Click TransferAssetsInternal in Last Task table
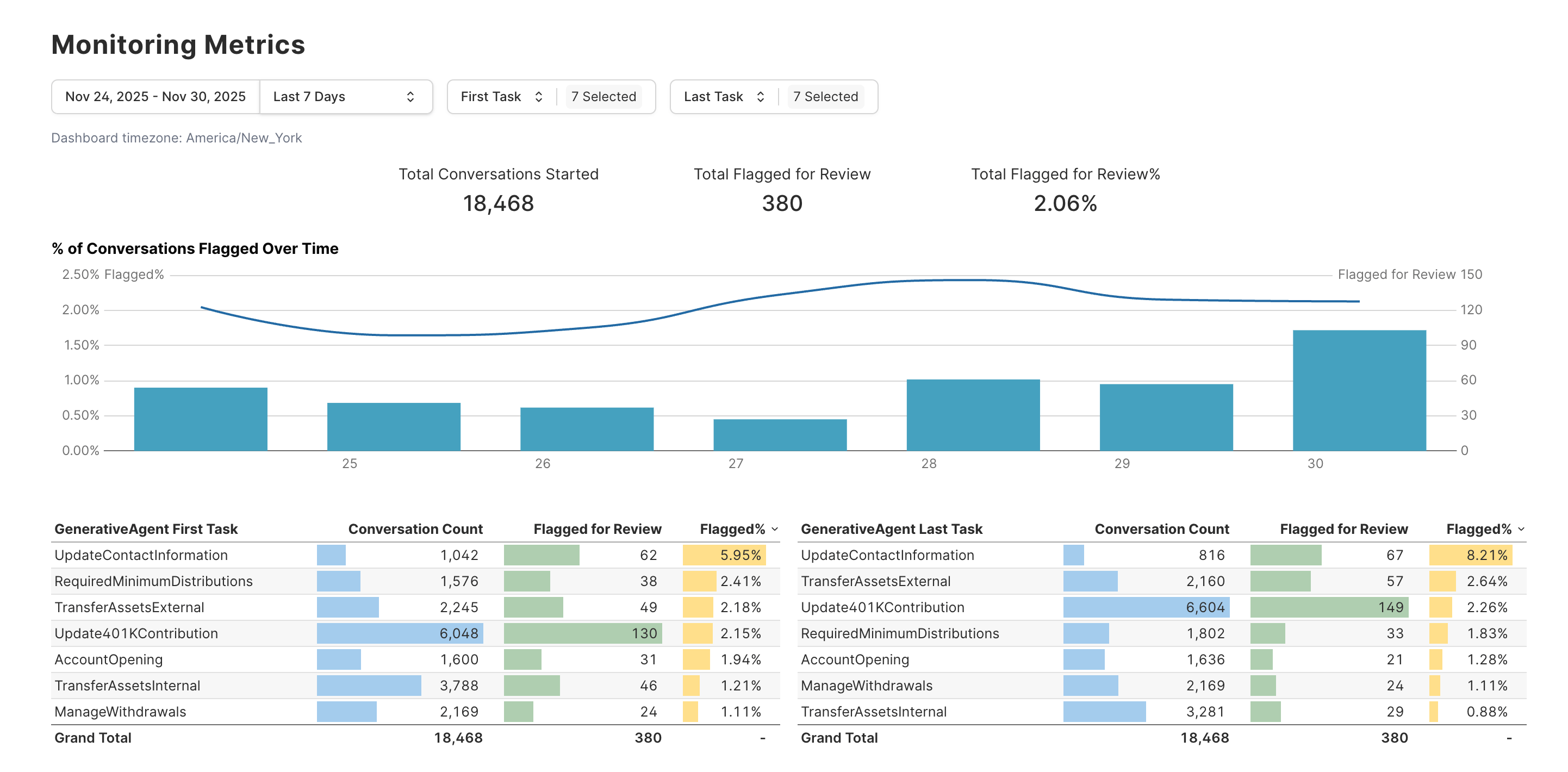The width and height of the screenshot is (1568, 772). point(874,712)
